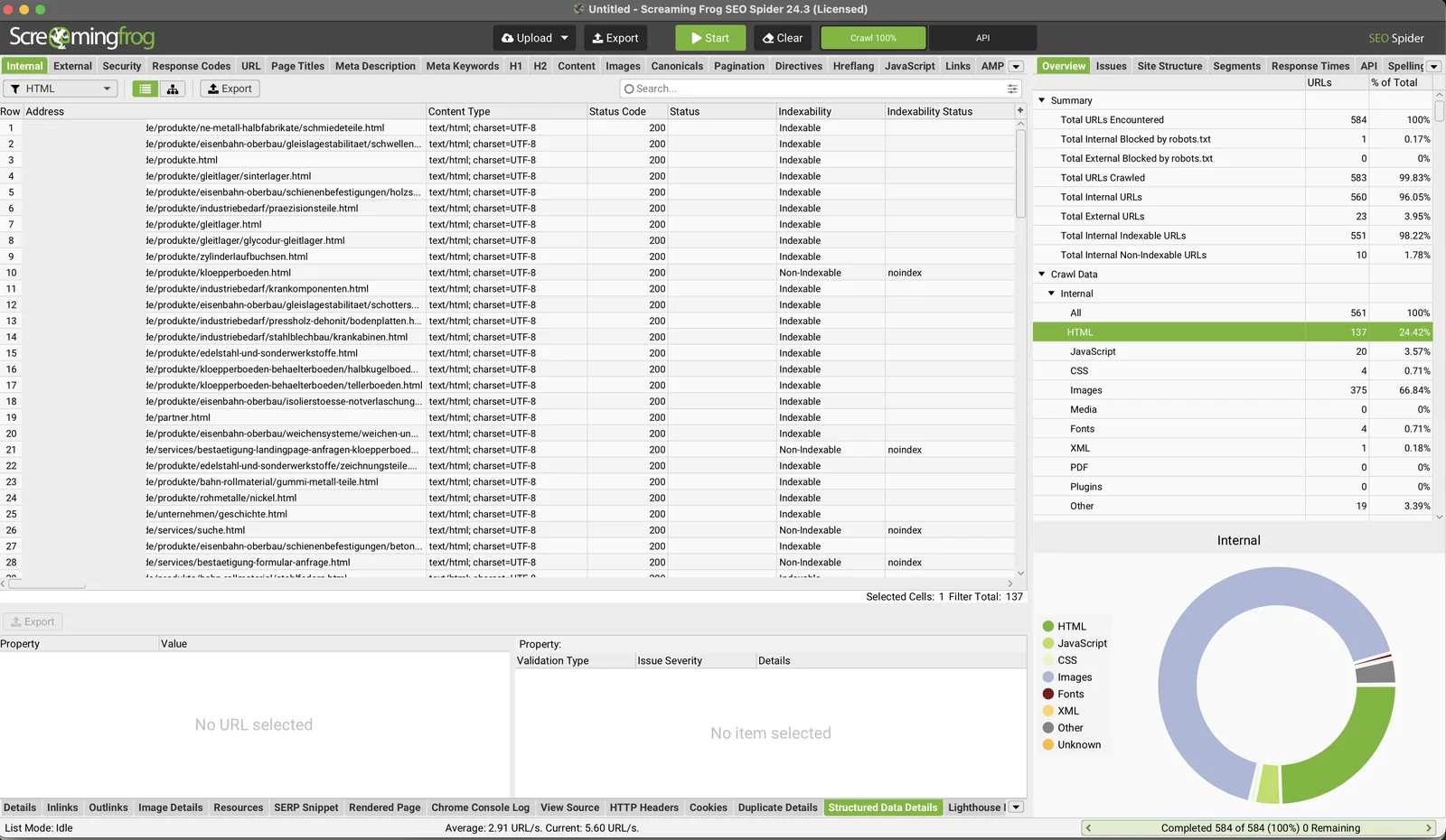Click the Screaming Frog logo
This screenshot has width=1446, height=840.
(x=81, y=38)
